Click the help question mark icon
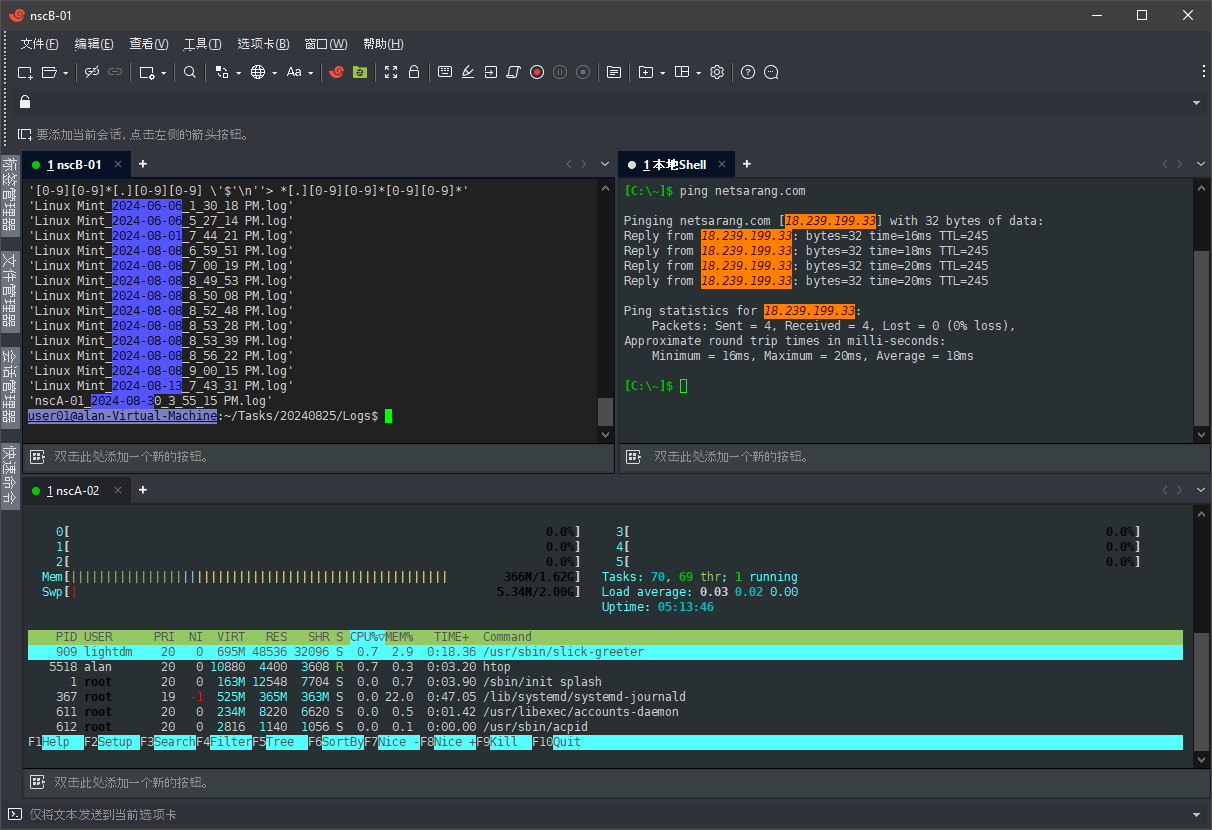 [x=747, y=72]
